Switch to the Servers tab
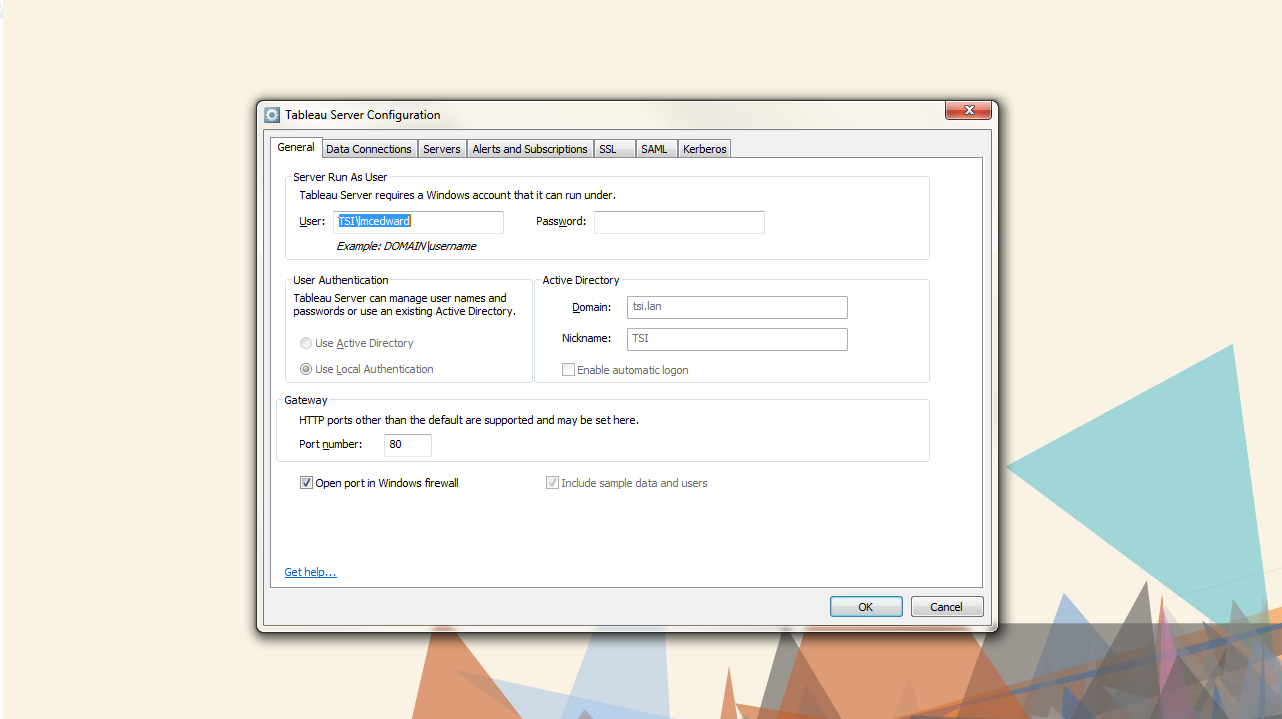The height and width of the screenshot is (719, 1282). coord(441,149)
